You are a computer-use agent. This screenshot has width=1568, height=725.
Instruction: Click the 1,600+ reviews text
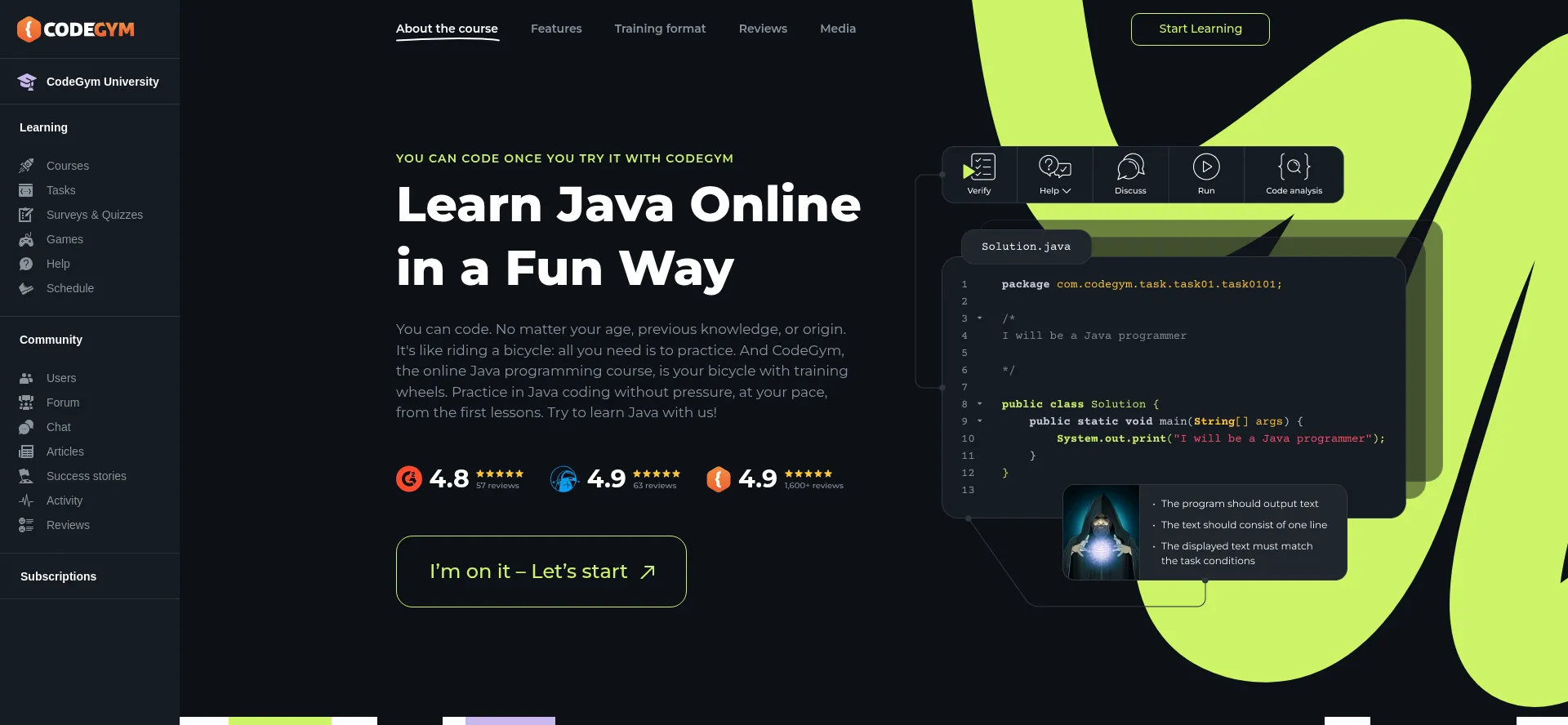pyautogui.click(x=813, y=486)
